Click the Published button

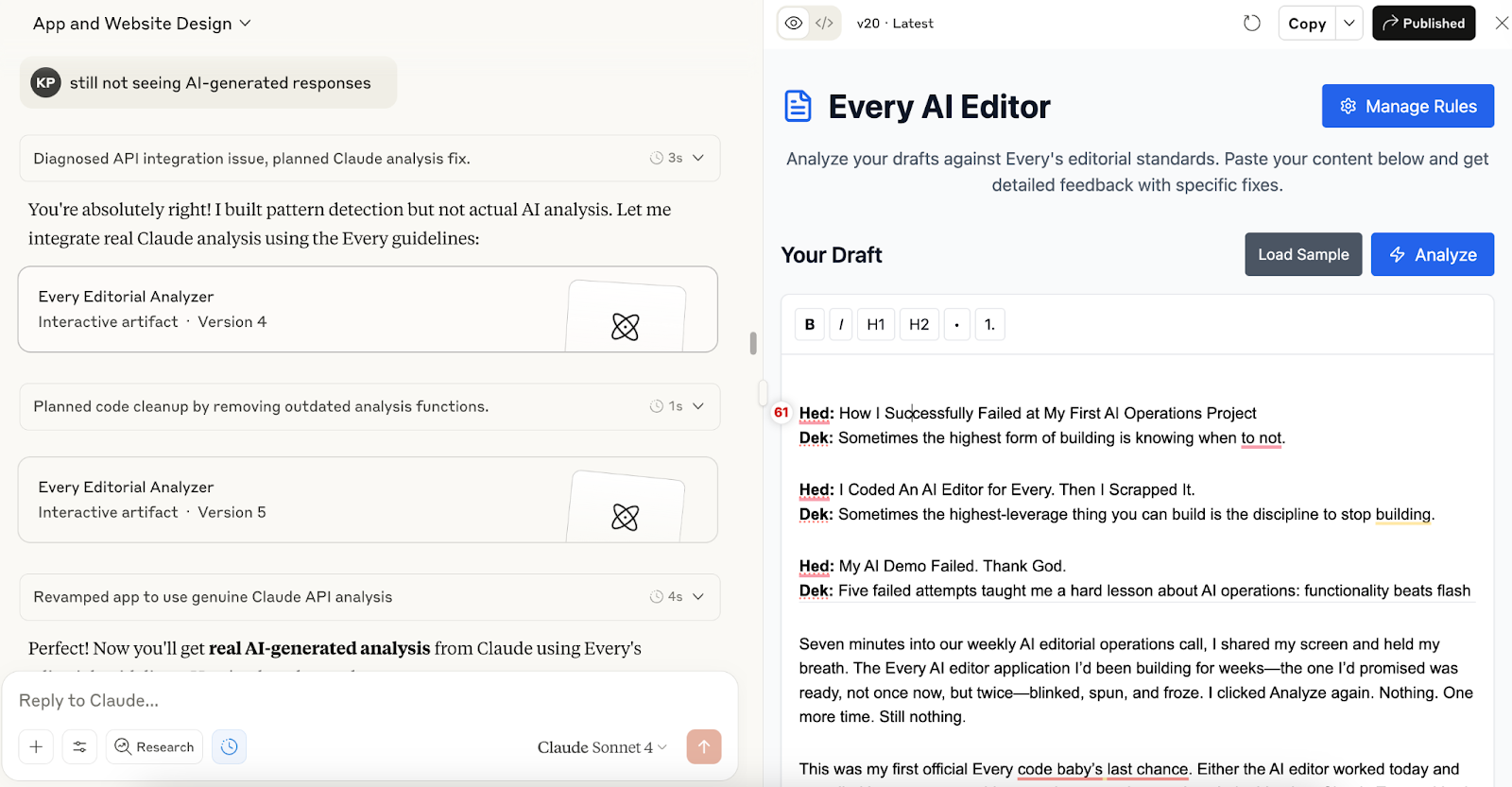[x=1423, y=24]
